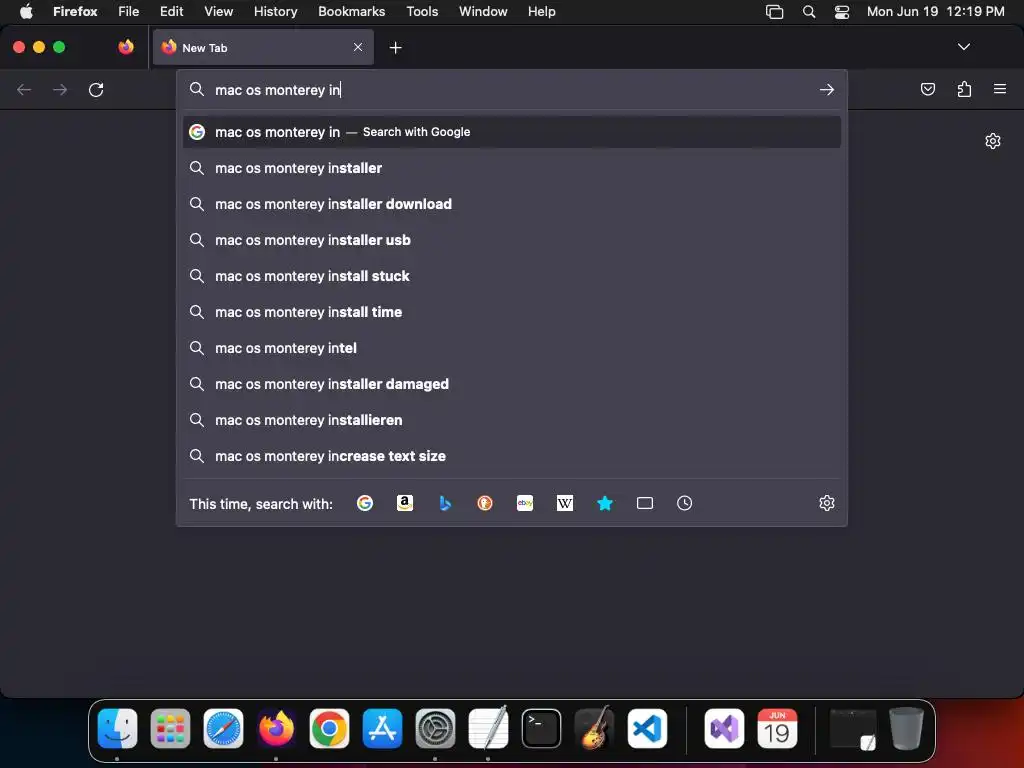Image resolution: width=1024 pixels, height=768 pixels.
Task: Select suggestion 'mac os monterey installer usb'
Action: pyautogui.click(x=512, y=240)
